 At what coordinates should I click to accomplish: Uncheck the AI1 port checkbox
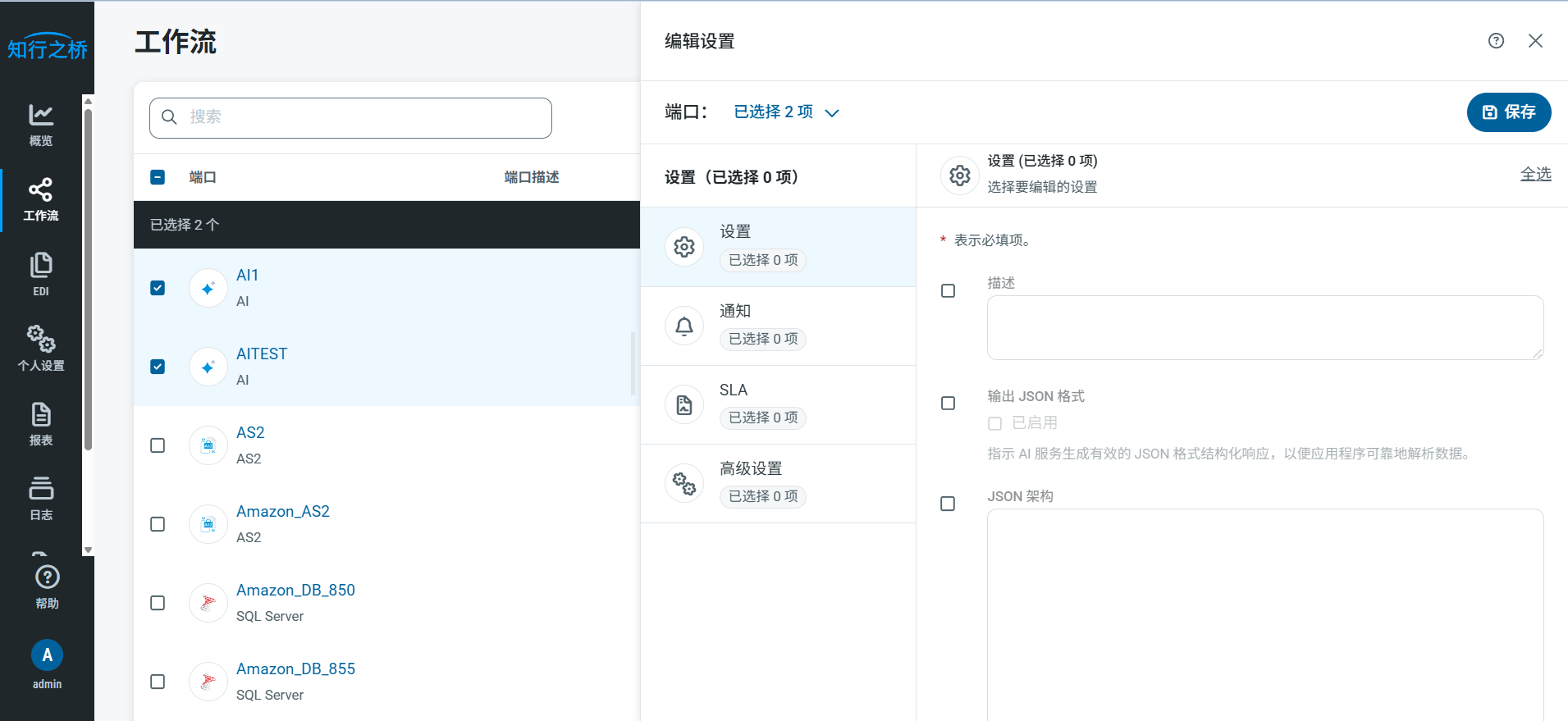coord(158,288)
